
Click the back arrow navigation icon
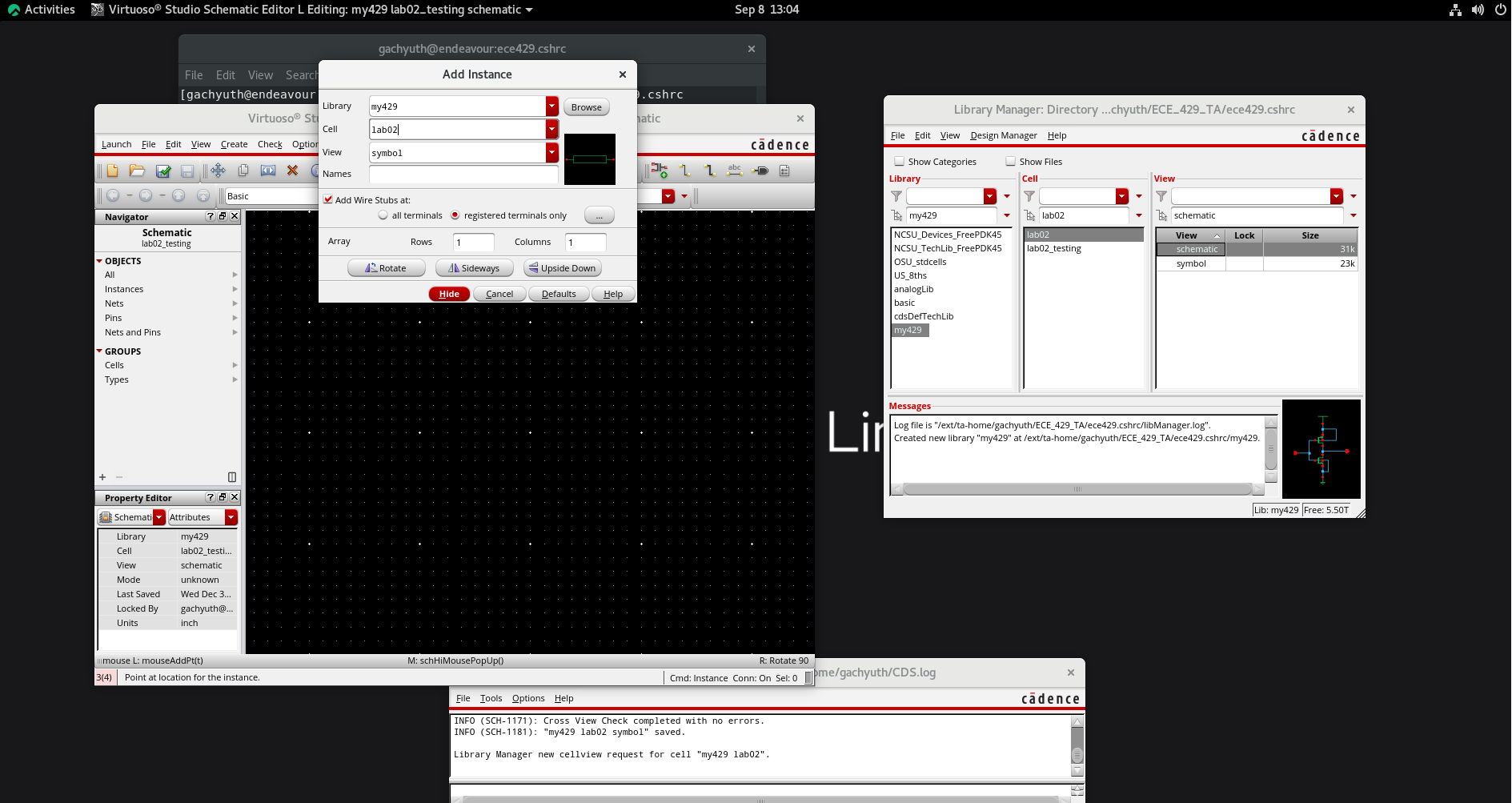(x=113, y=195)
